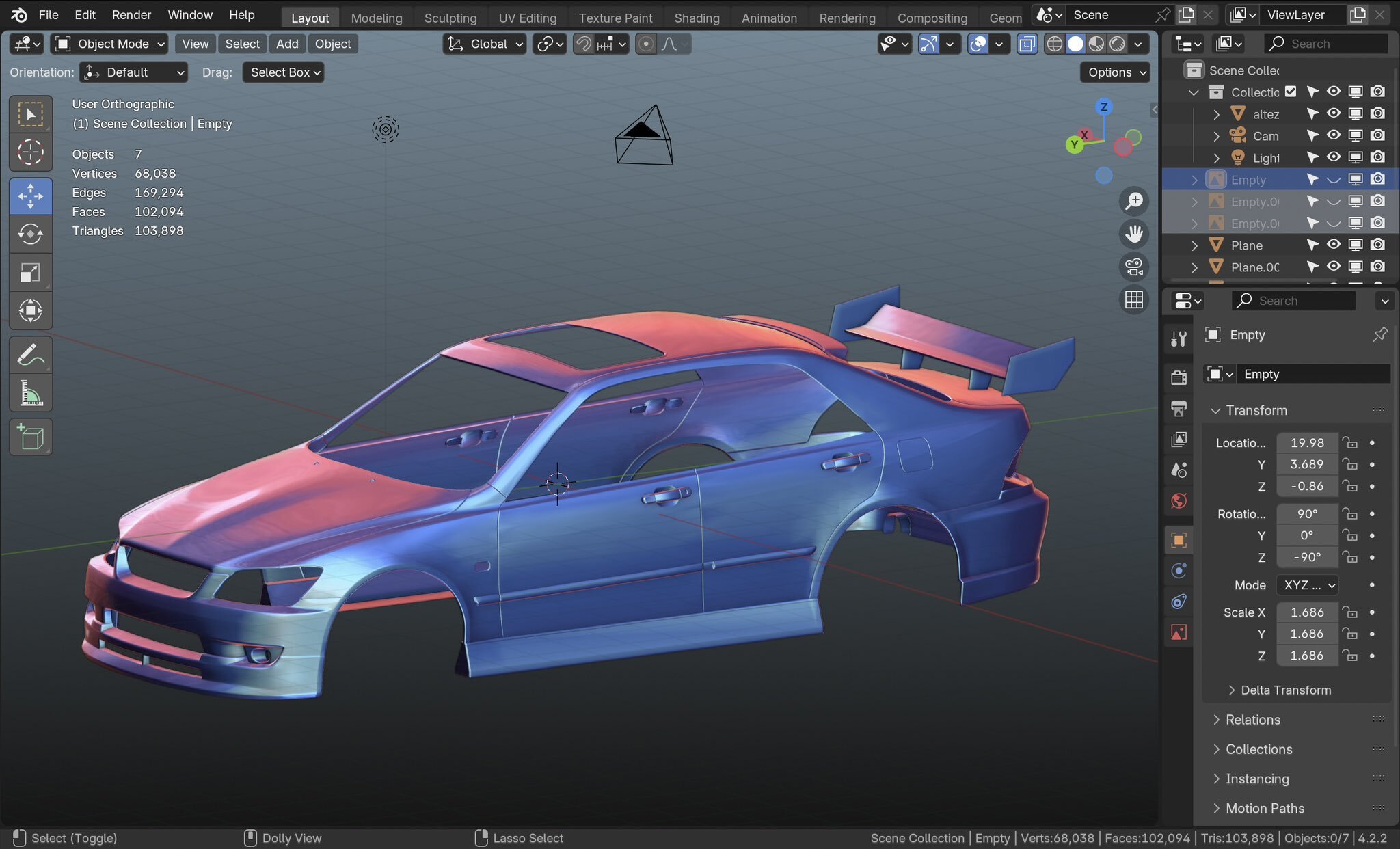Open the Render menu
The image size is (1400, 849).
(131, 15)
